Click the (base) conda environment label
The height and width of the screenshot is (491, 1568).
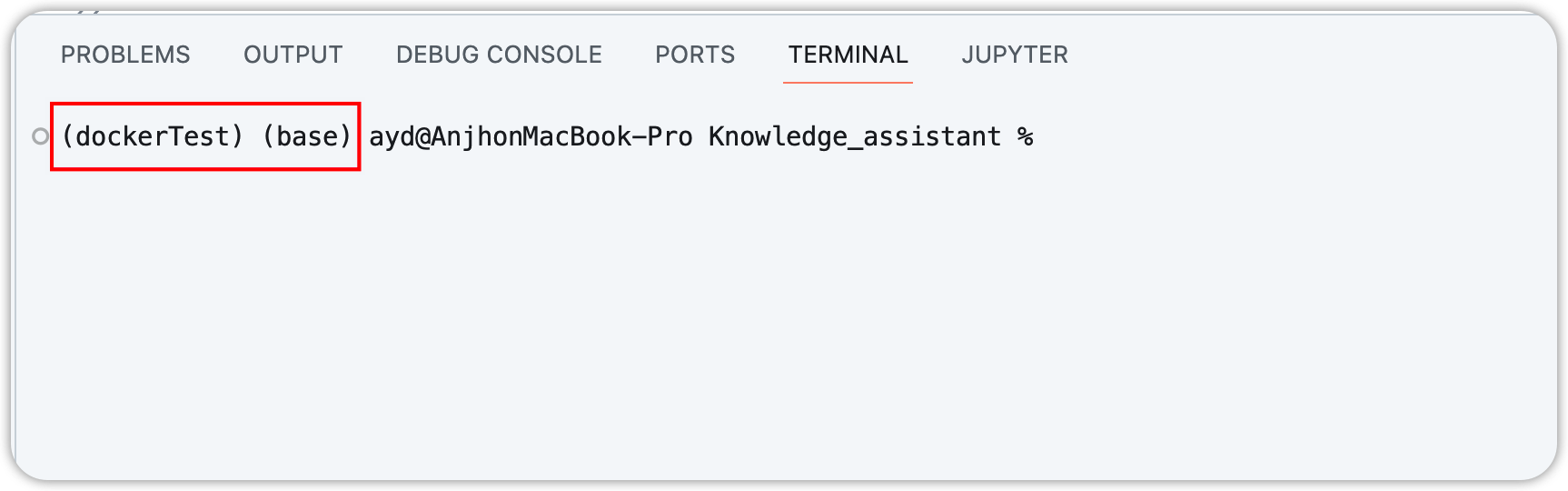point(307,136)
